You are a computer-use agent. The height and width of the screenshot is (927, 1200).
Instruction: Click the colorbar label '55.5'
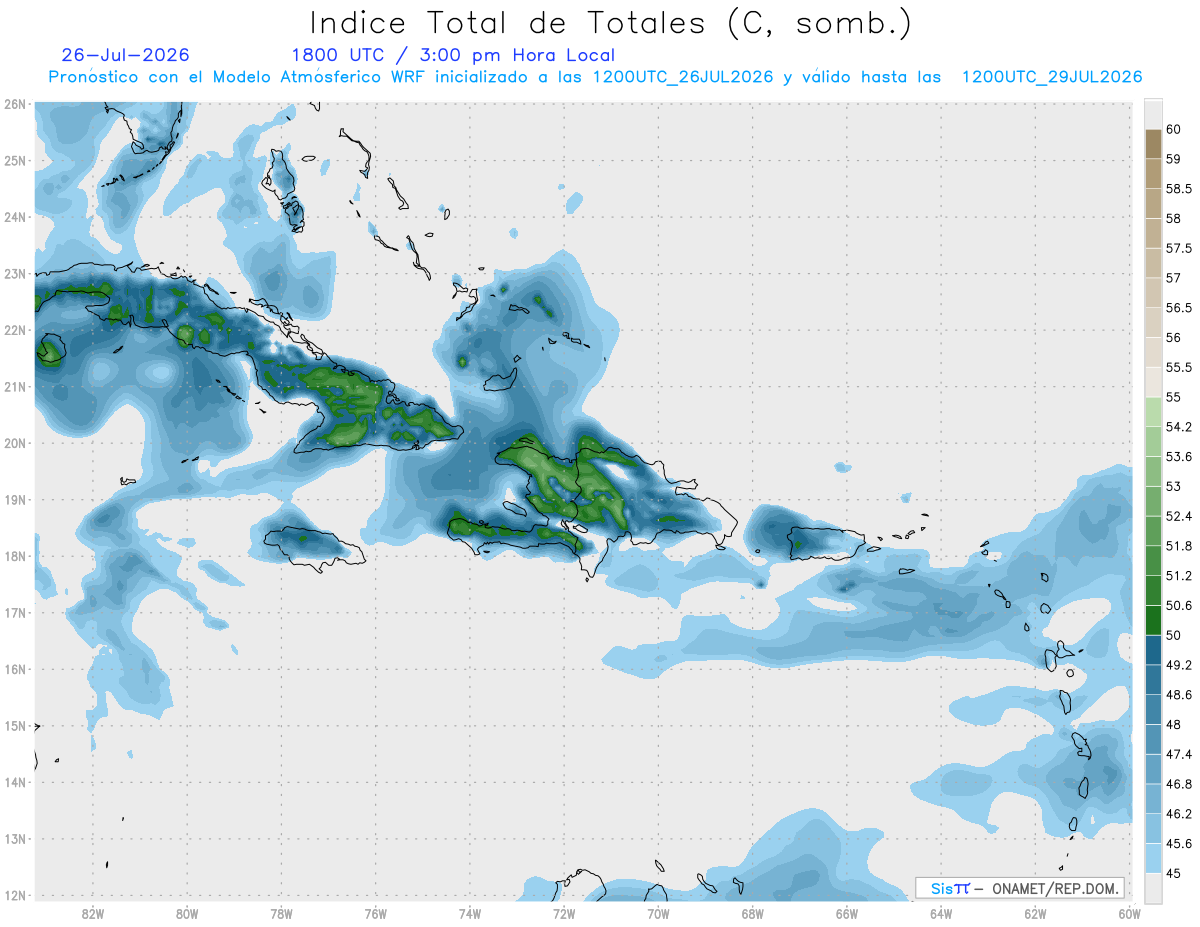pos(1178,367)
